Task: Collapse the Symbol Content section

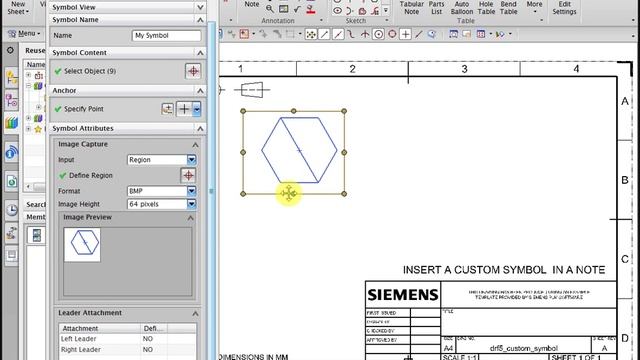Action: pos(200,53)
